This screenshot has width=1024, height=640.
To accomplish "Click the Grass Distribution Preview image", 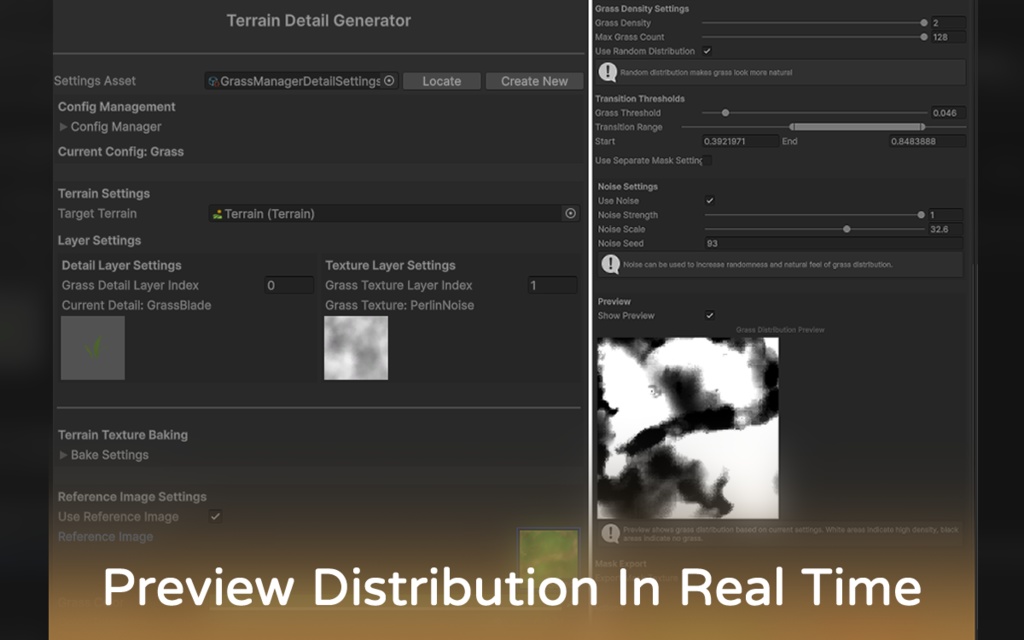I will point(688,428).
